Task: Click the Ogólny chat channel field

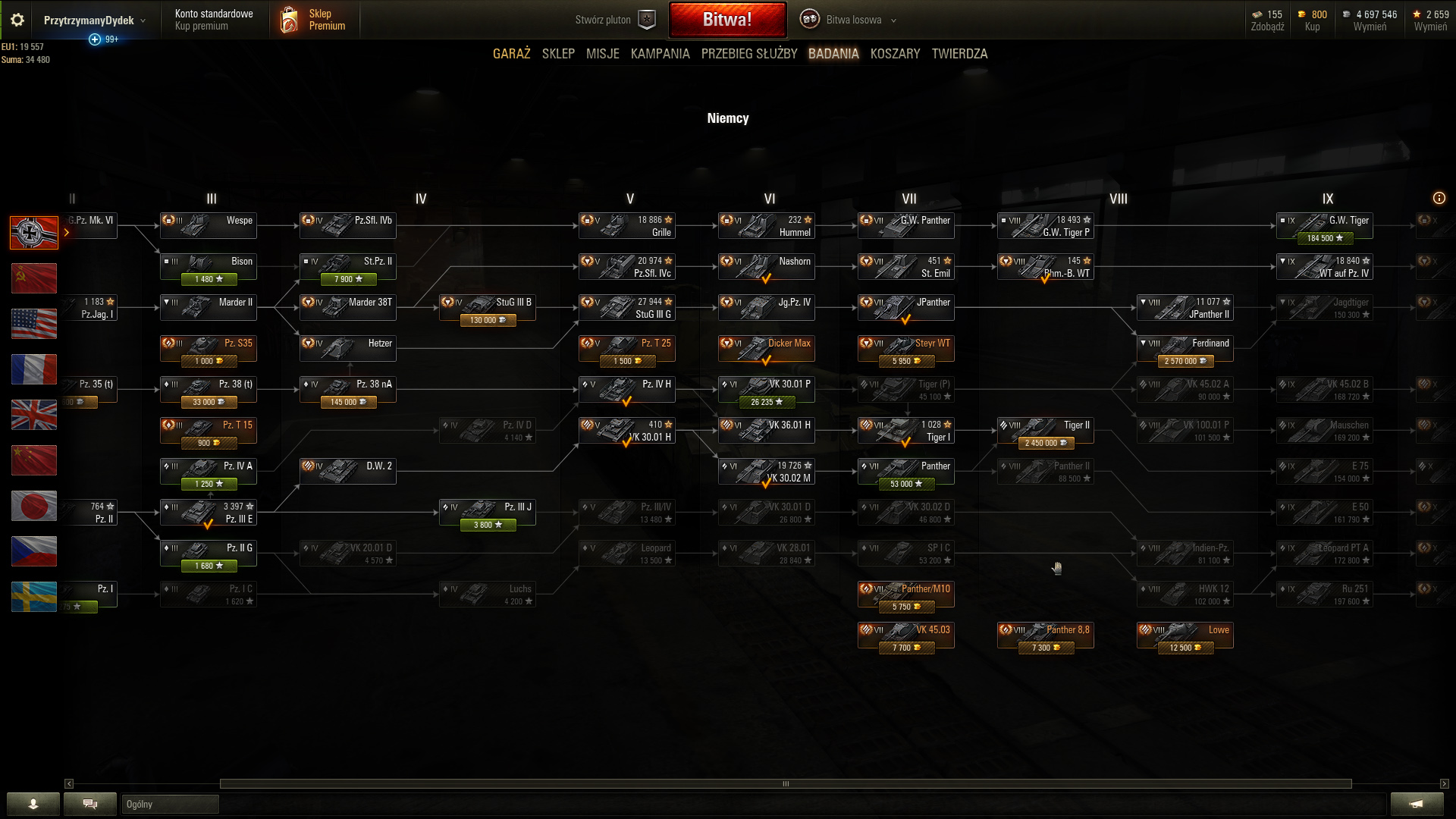Action: (170, 804)
